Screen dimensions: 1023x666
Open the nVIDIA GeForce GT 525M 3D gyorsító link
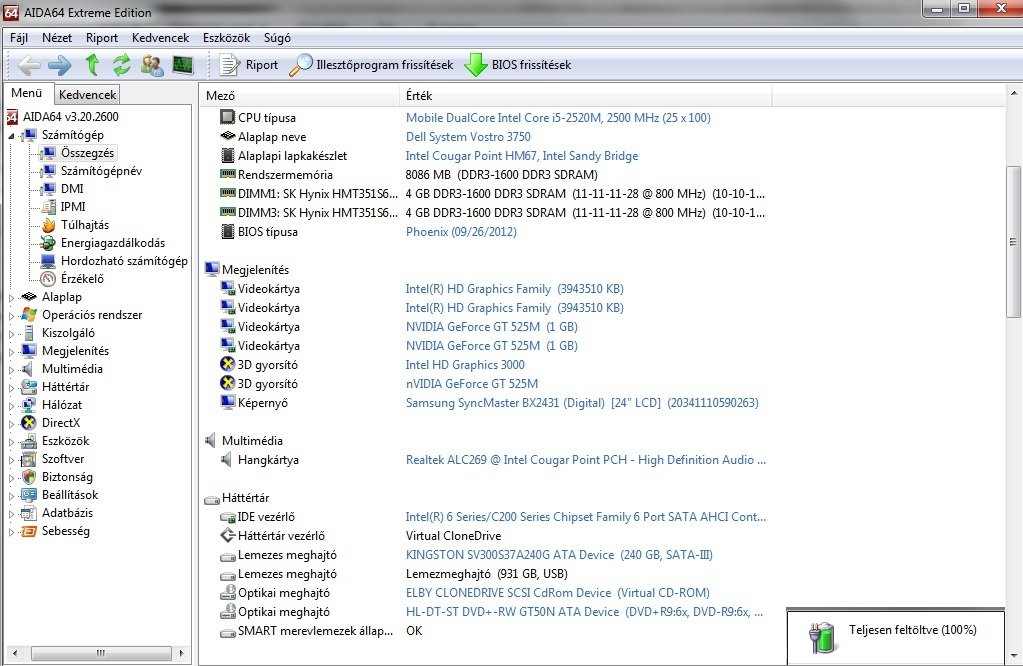(472, 384)
